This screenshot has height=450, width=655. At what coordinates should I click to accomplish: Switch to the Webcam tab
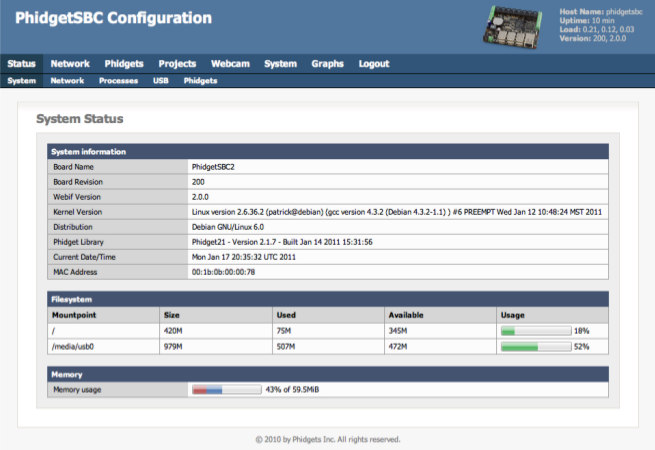230,64
